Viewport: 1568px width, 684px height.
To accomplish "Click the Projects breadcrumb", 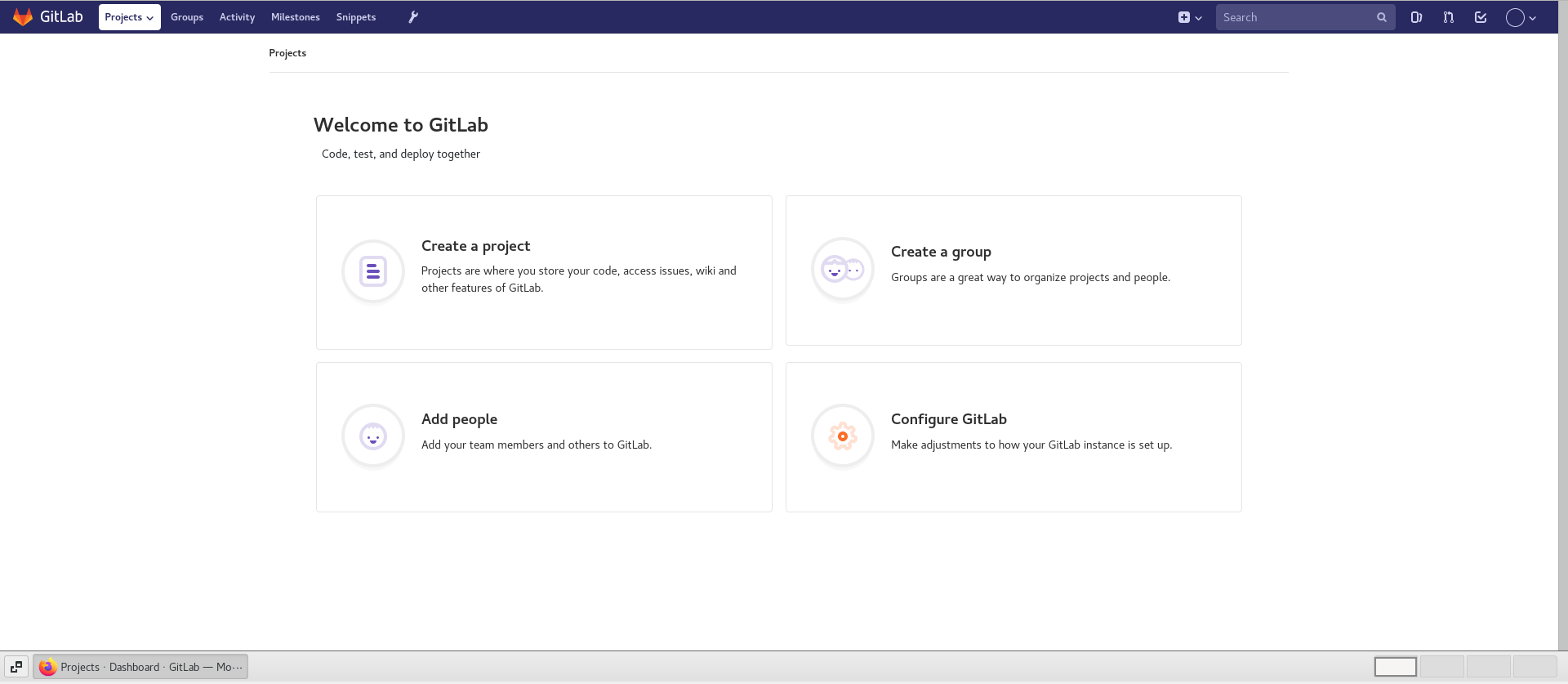I will [287, 53].
